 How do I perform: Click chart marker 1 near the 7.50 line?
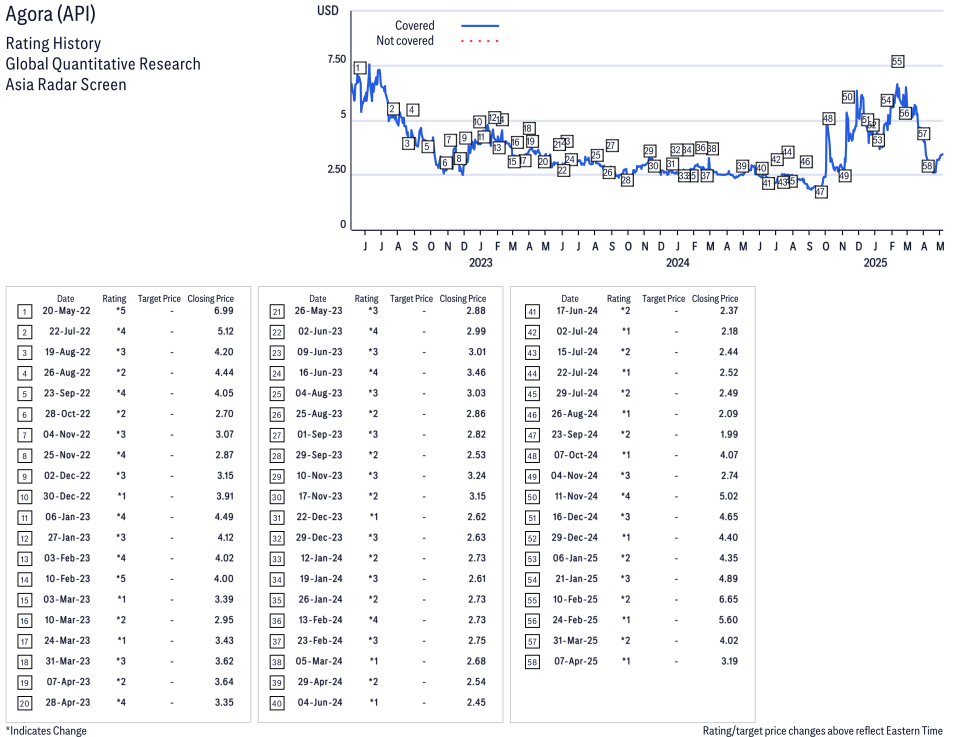click(x=360, y=68)
